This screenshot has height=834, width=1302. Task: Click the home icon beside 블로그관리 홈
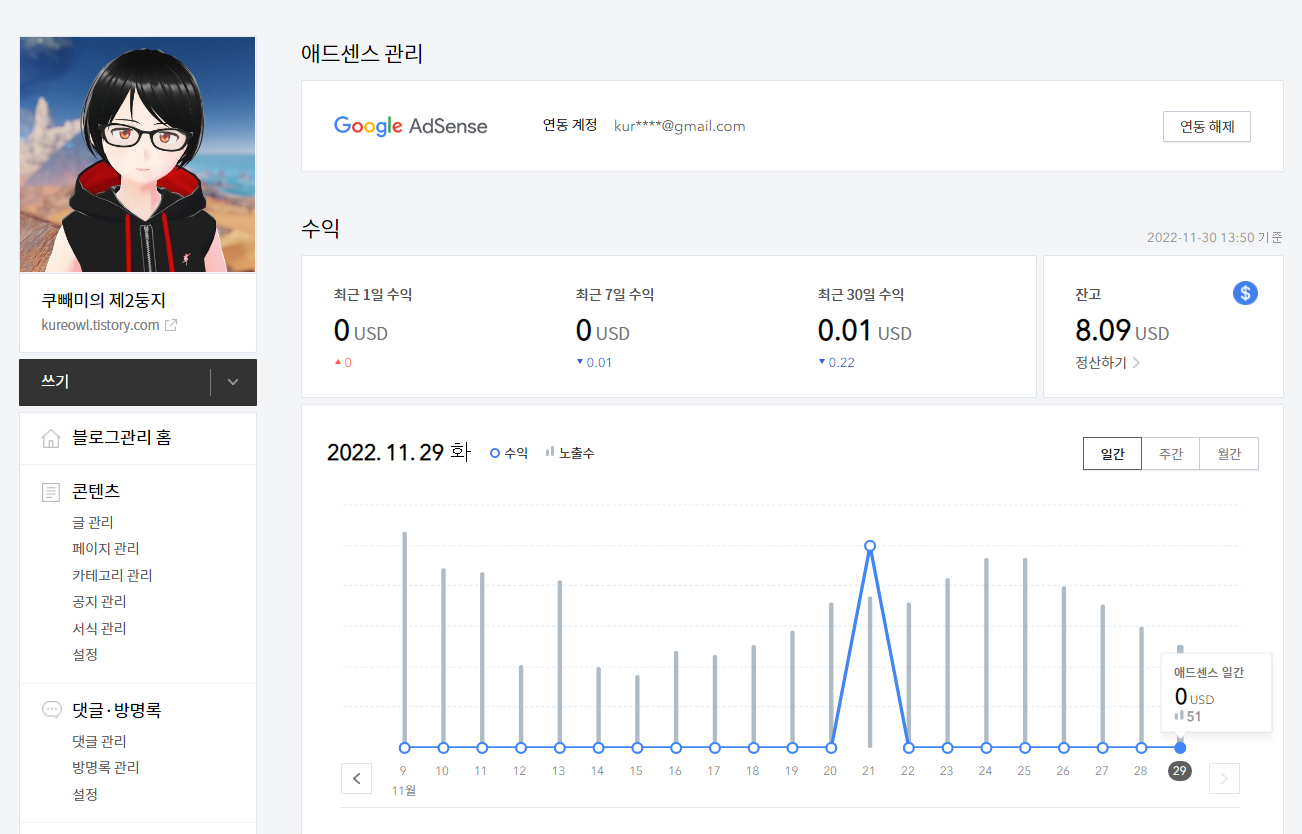51,438
